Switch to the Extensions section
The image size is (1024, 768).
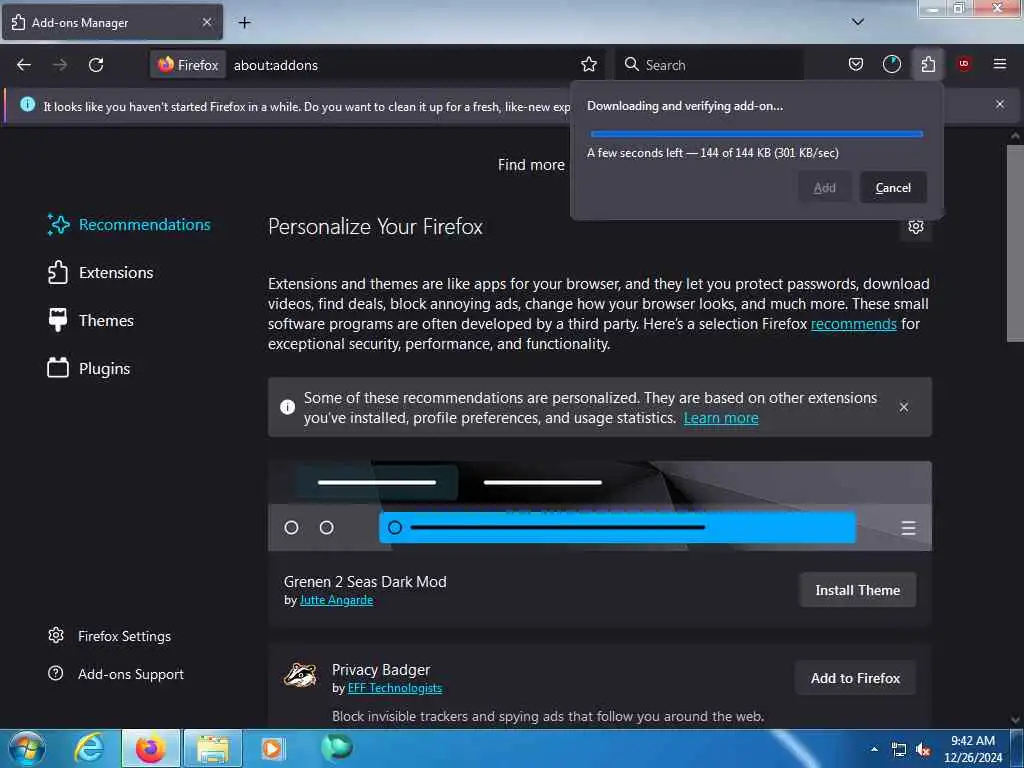pyautogui.click(x=101, y=272)
